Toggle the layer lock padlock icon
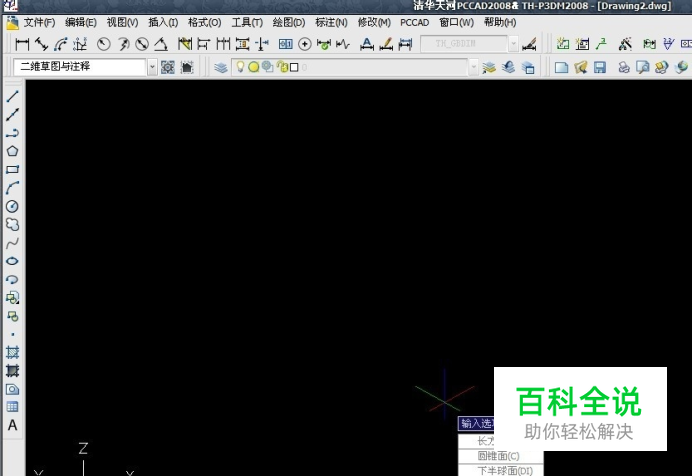 282,67
